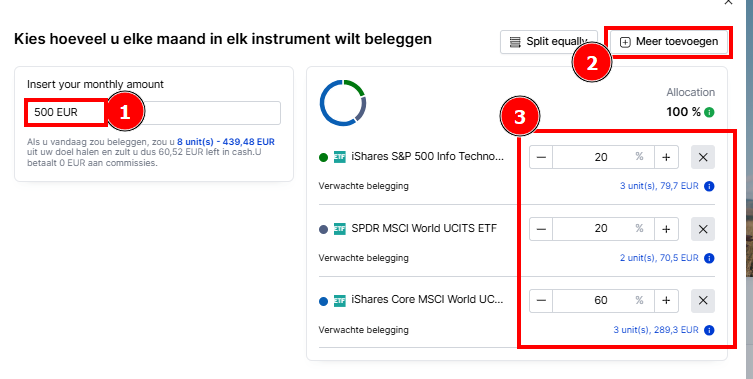Screen dimensions: 753x379
Task: Click the allocation donut chart
Action: click(343, 103)
